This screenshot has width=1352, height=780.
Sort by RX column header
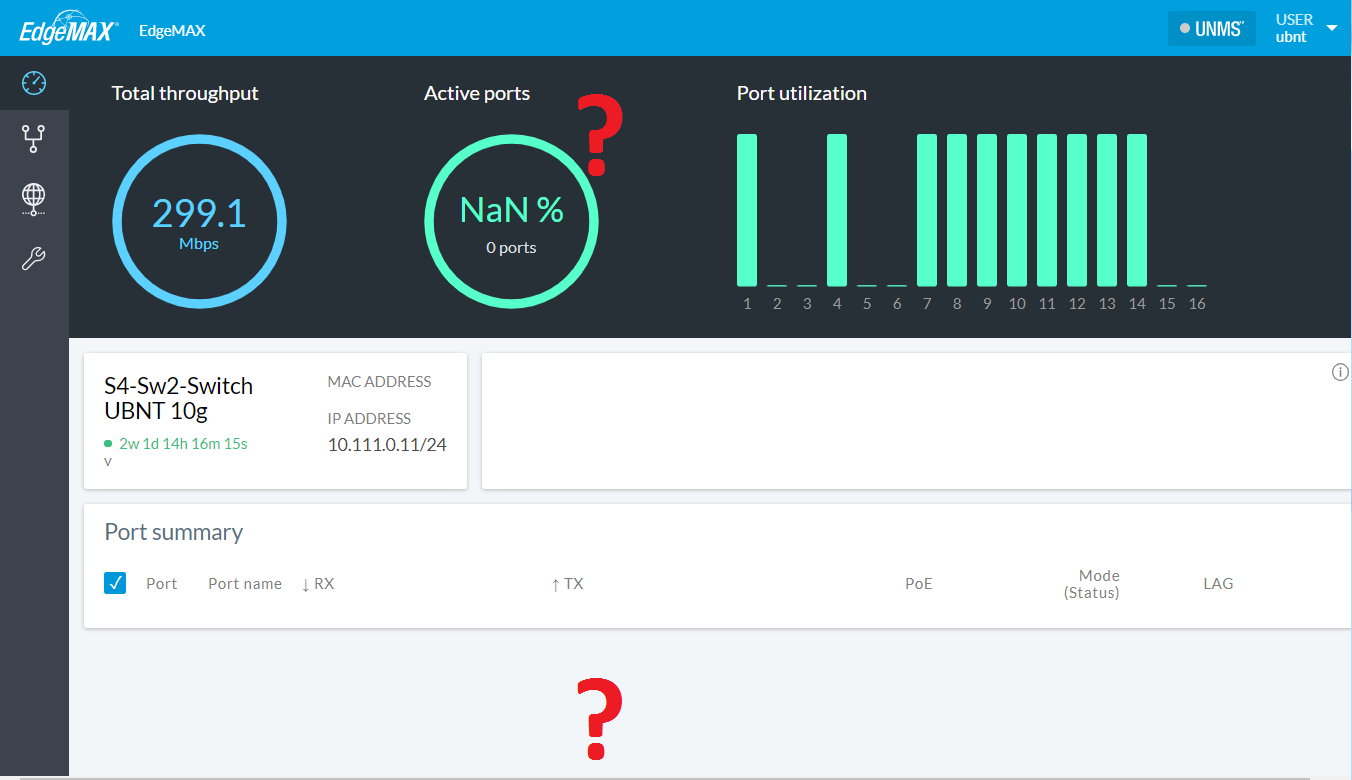(x=318, y=584)
